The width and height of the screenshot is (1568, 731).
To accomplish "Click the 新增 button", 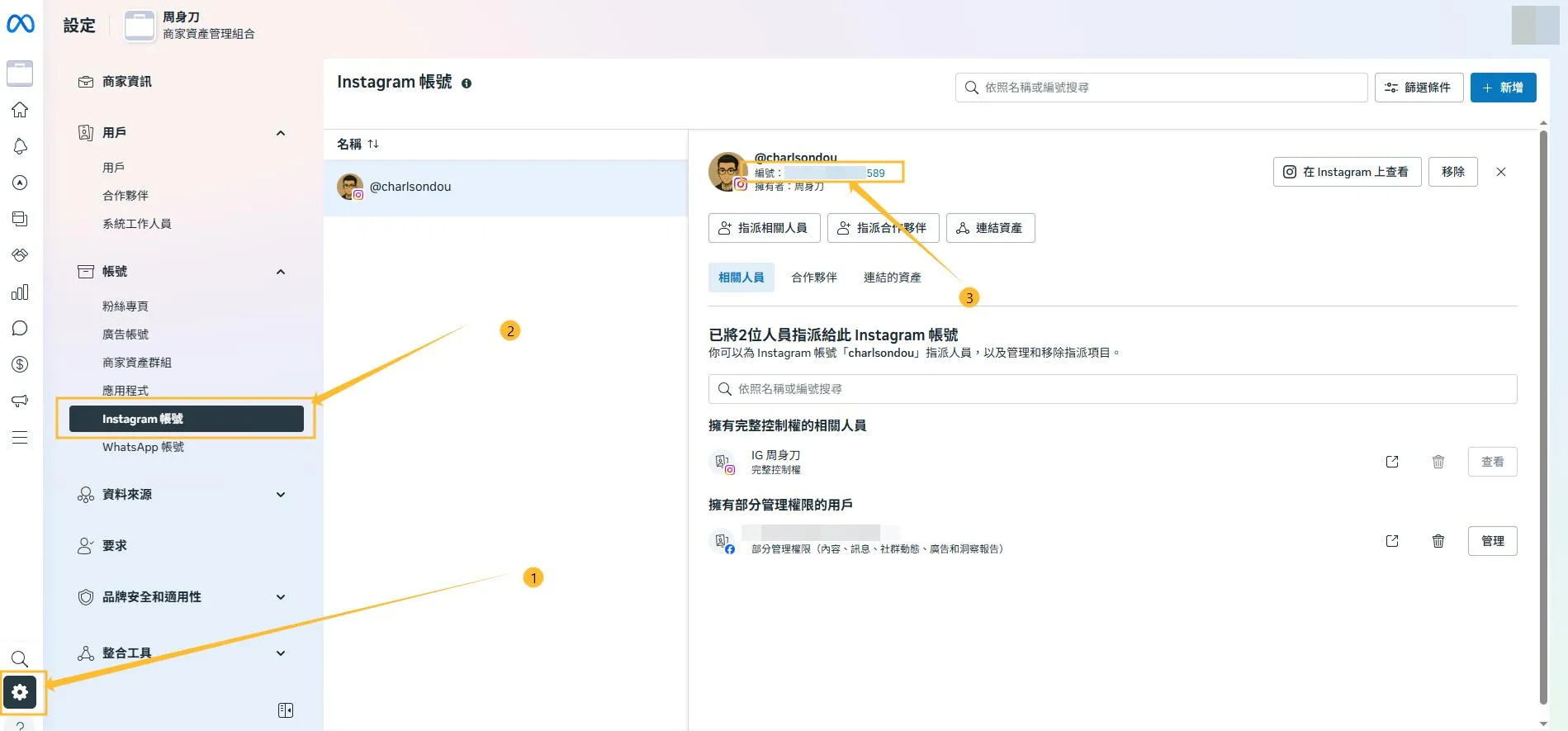I will click(1503, 88).
